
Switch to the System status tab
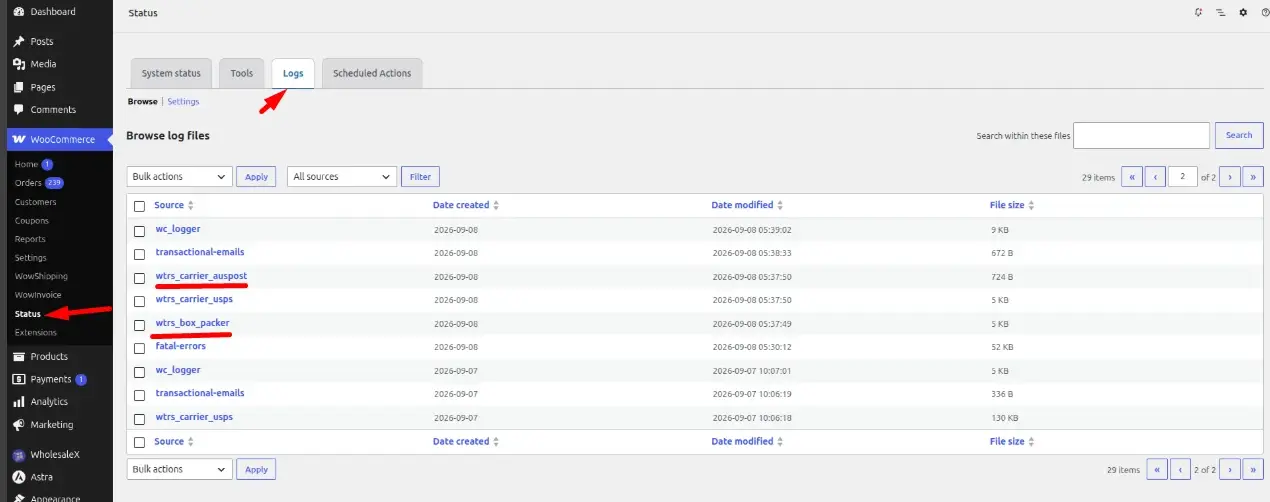[x=171, y=73]
